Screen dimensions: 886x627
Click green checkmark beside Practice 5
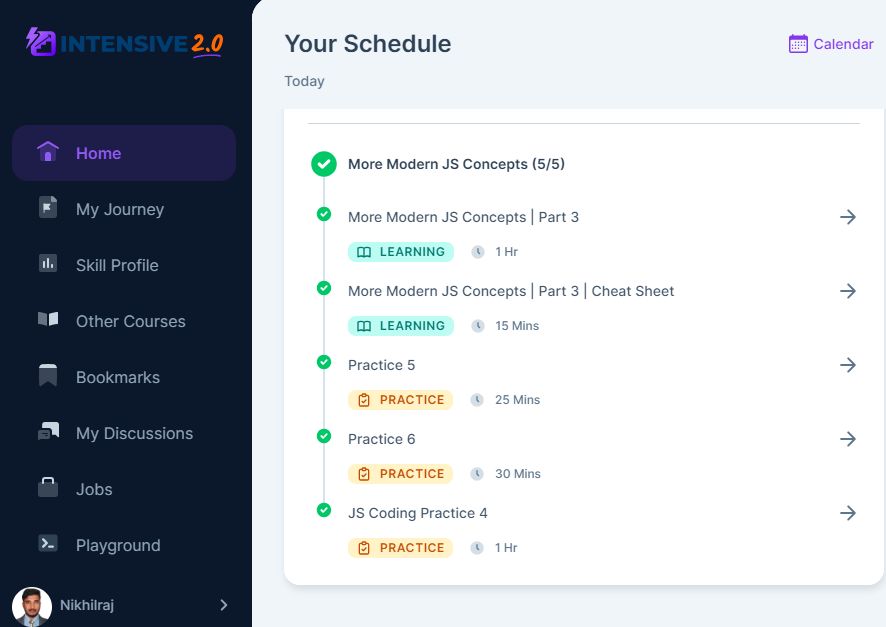tap(324, 362)
